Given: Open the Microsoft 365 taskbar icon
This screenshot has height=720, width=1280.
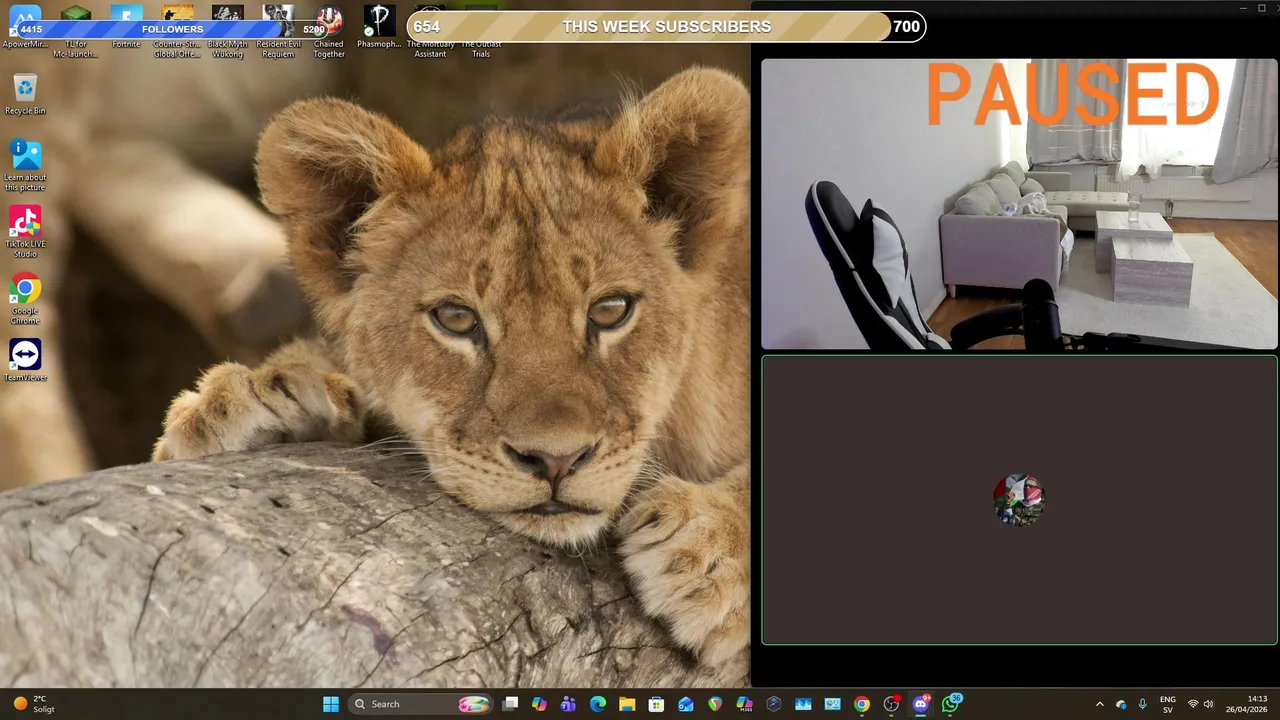Looking at the screenshot, I should pyautogui.click(x=744, y=704).
